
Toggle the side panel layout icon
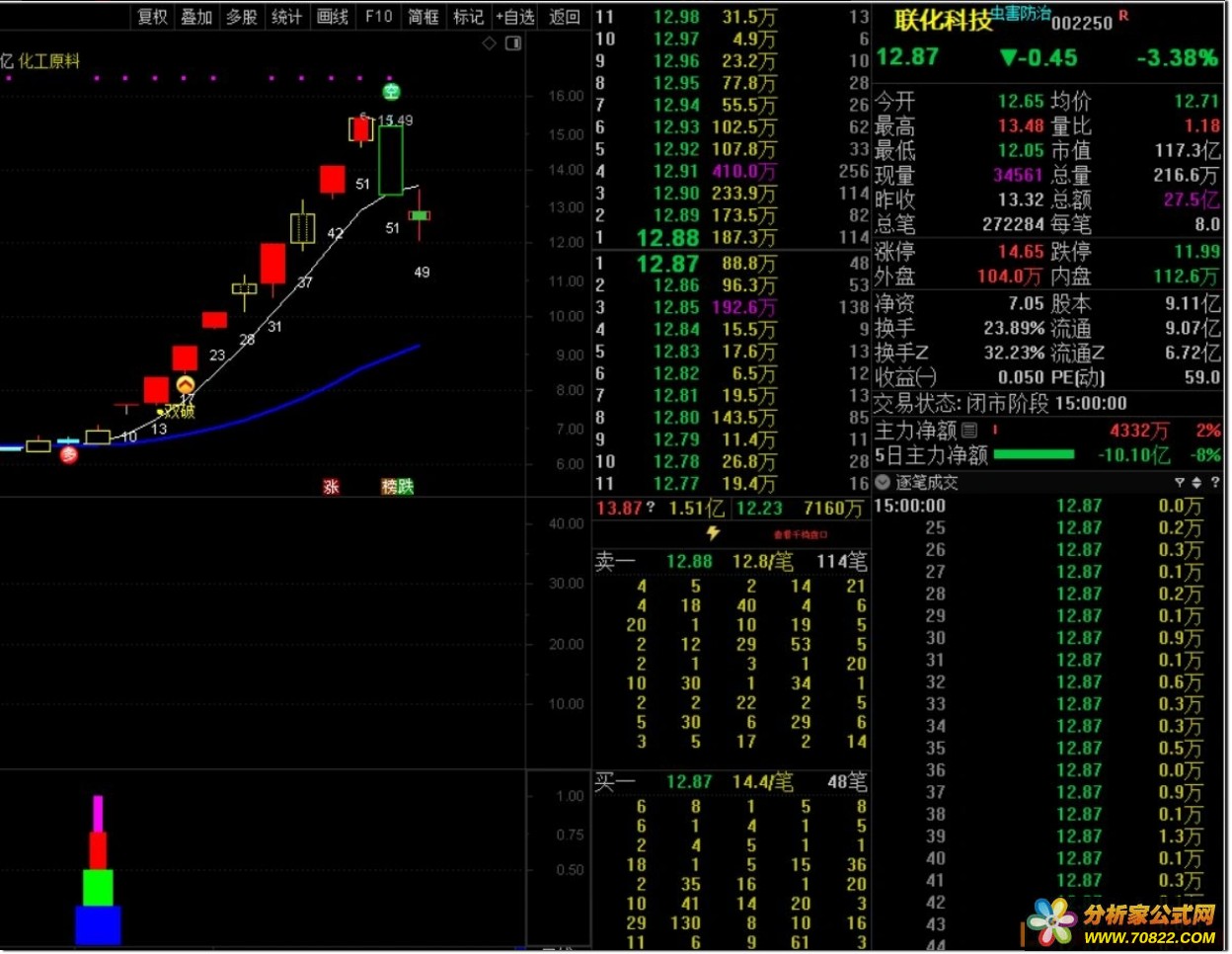(x=513, y=43)
